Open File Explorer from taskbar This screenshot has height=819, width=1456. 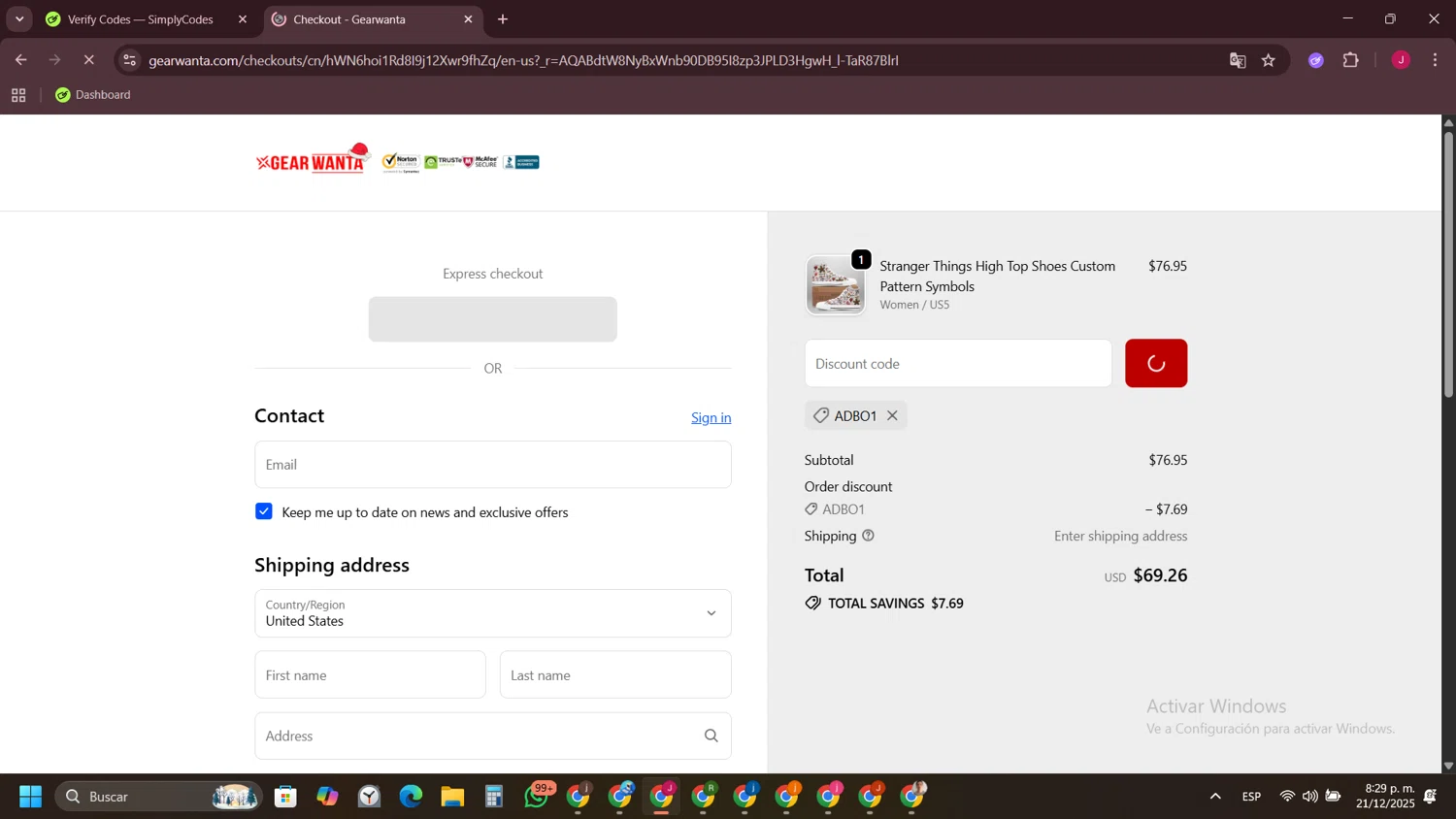pyautogui.click(x=452, y=797)
